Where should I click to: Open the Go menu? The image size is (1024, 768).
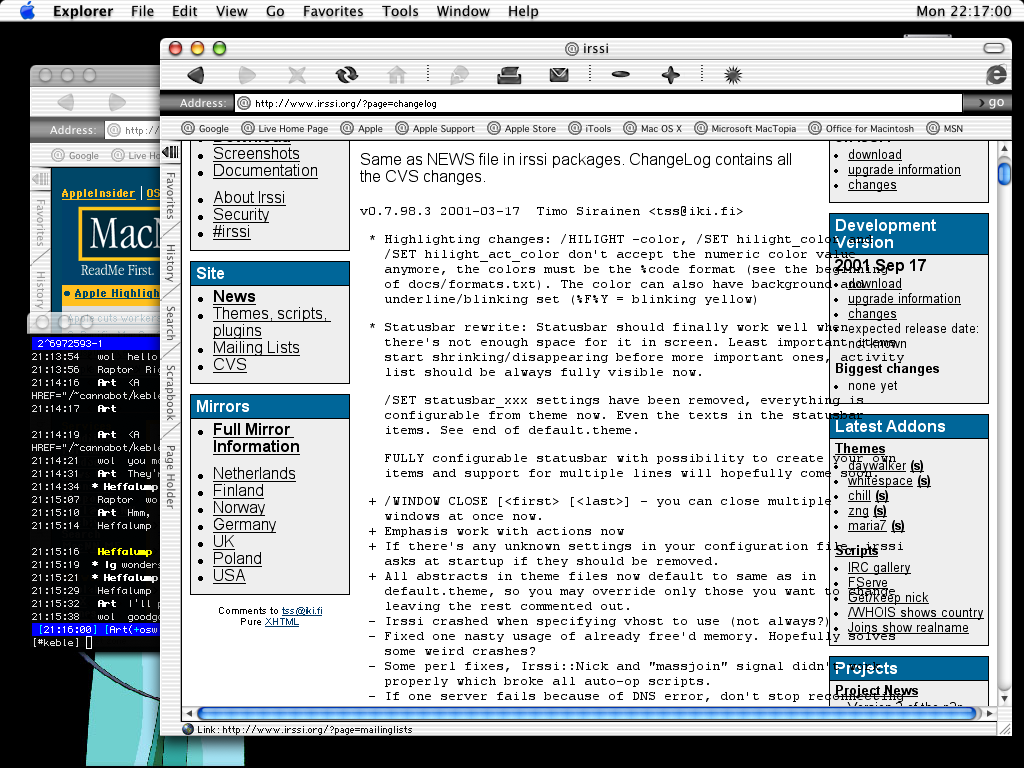[x=275, y=11]
